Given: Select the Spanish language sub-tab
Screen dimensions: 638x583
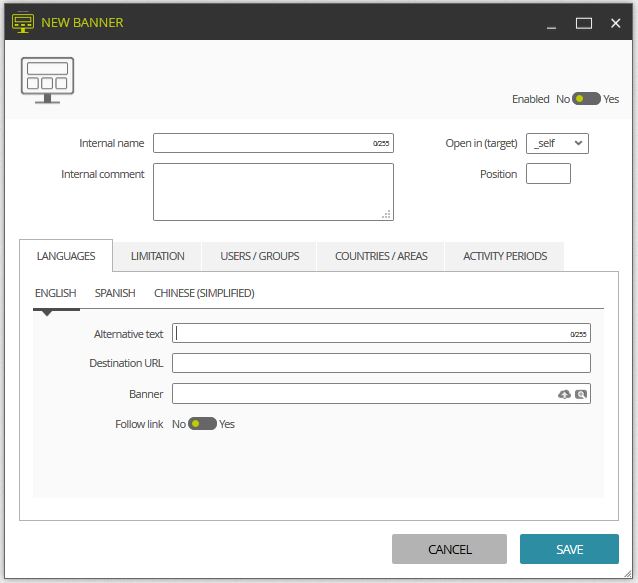Looking at the screenshot, I should [115, 293].
